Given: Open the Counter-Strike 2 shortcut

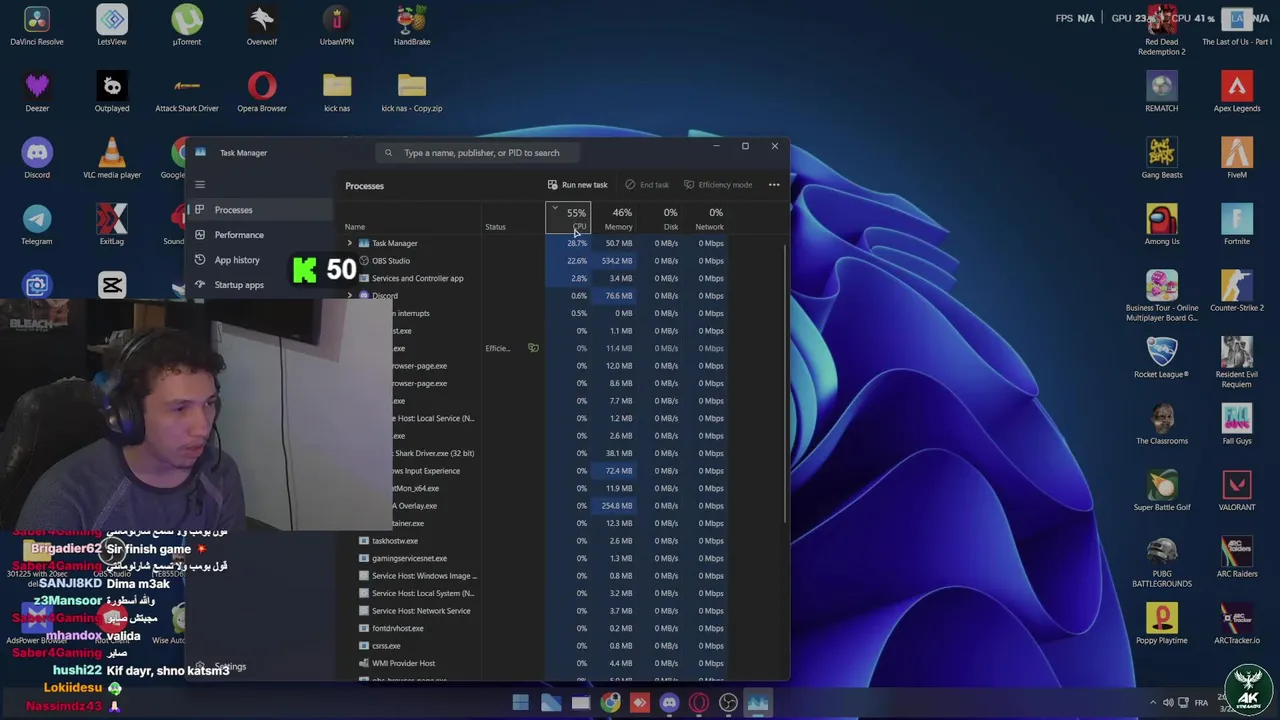Looking at the screenshot, I should pyautogui.click(x=1237, y=291).
